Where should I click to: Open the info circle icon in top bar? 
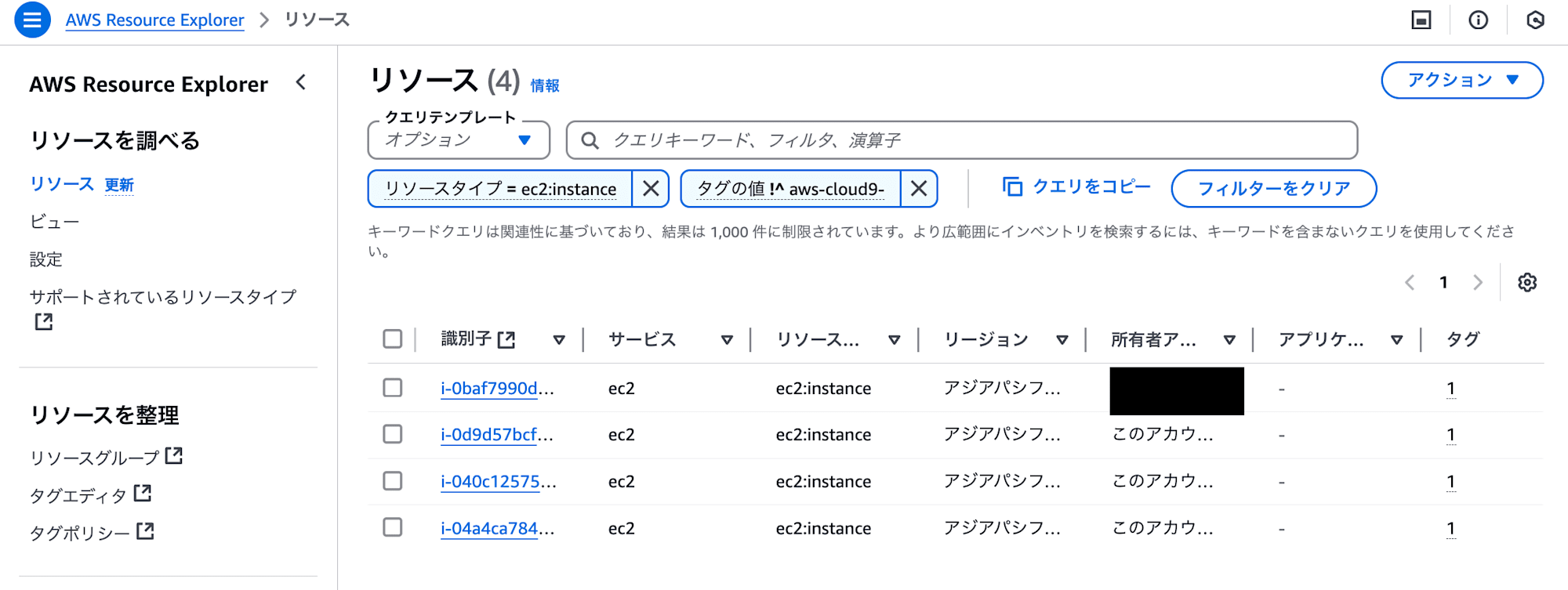(1478, 20)
